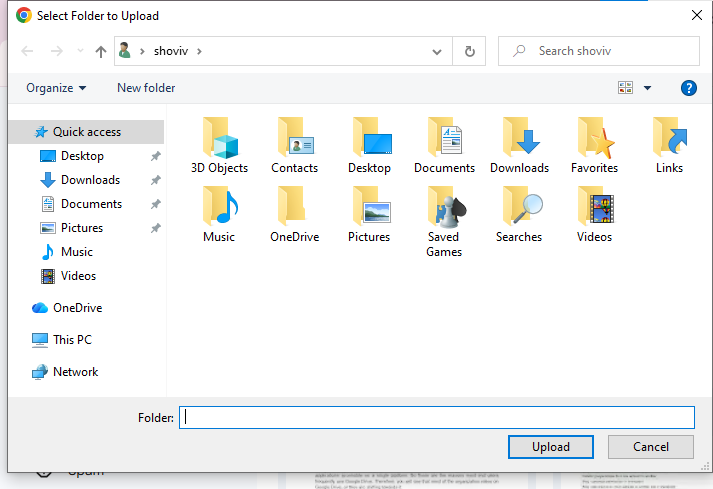
Task: Go forward with the forward arrow
Action: point(56,51)
